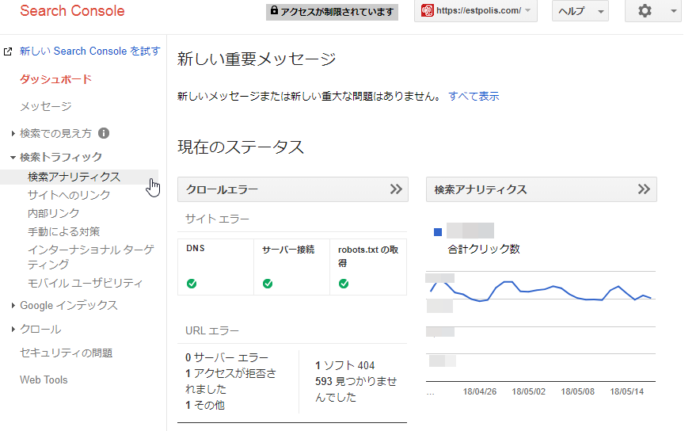Click the Google インデックス sidebar label
This screenshot has width=700, height=431.
click(x=69, y=305)
